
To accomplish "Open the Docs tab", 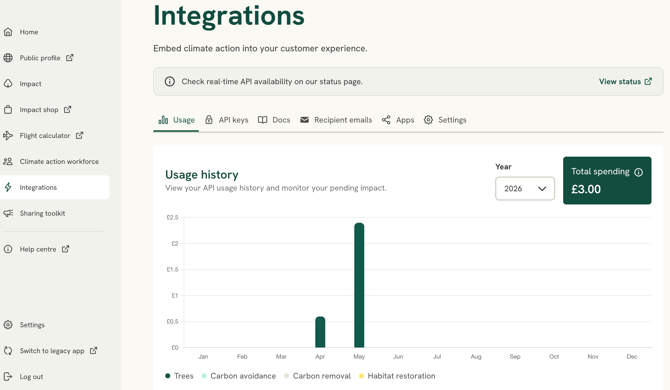I will (274, 120).
